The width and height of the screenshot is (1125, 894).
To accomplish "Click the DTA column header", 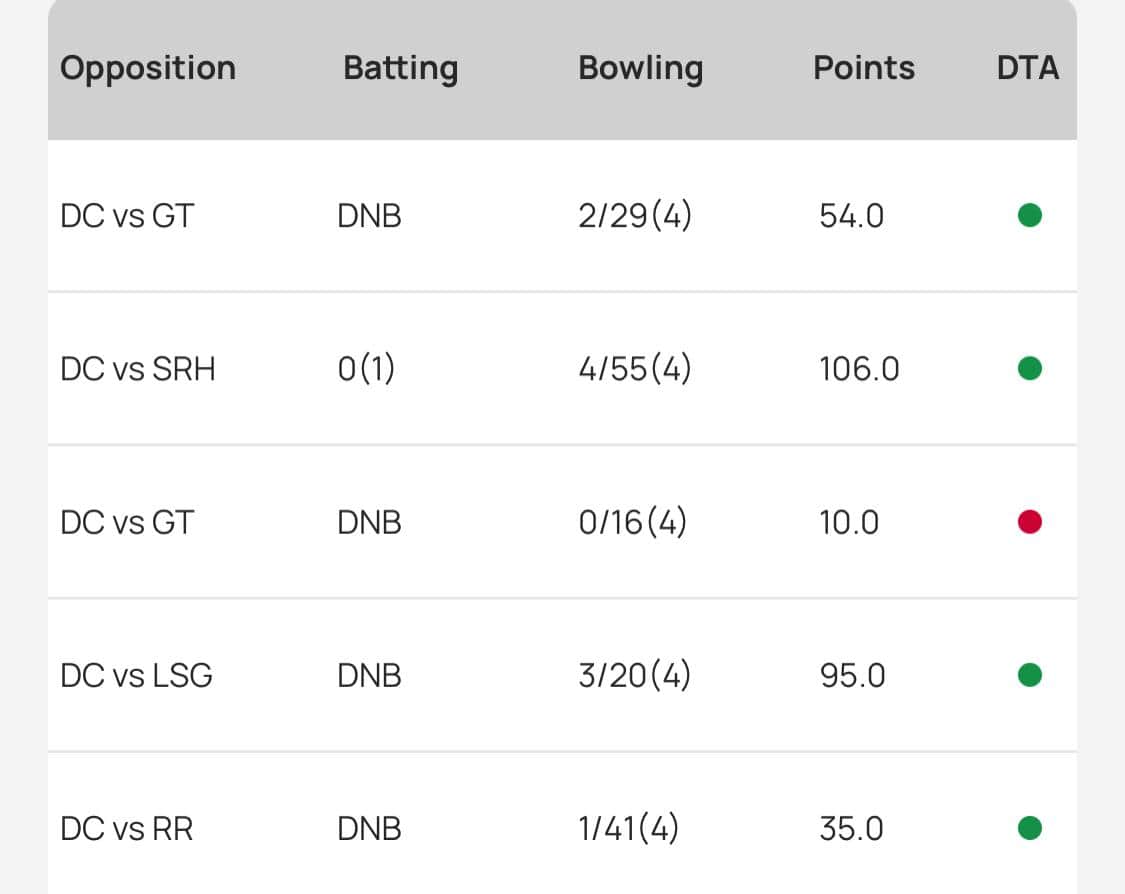I will coord(1028,68).
